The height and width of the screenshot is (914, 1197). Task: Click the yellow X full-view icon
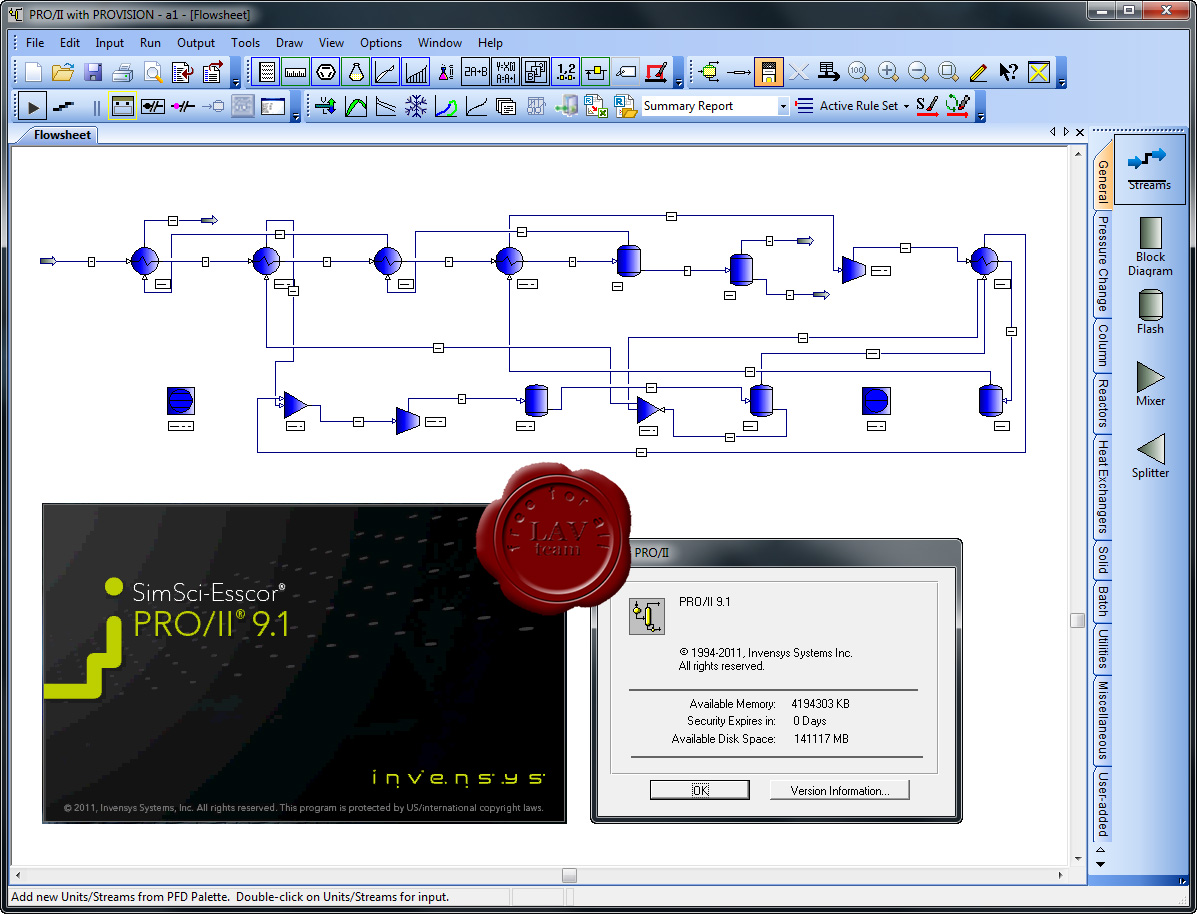pos(1039,73)
